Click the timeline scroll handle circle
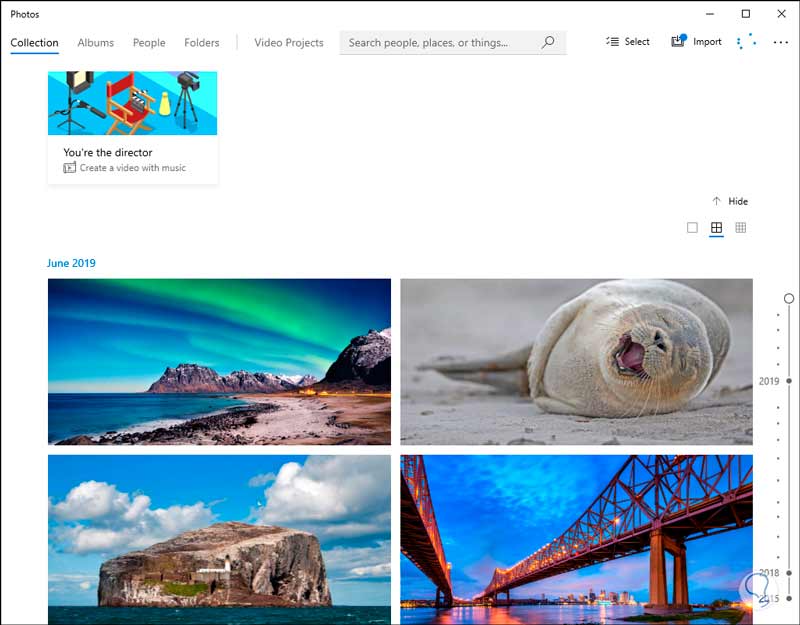The image size is (800, 625). (789, 298)
